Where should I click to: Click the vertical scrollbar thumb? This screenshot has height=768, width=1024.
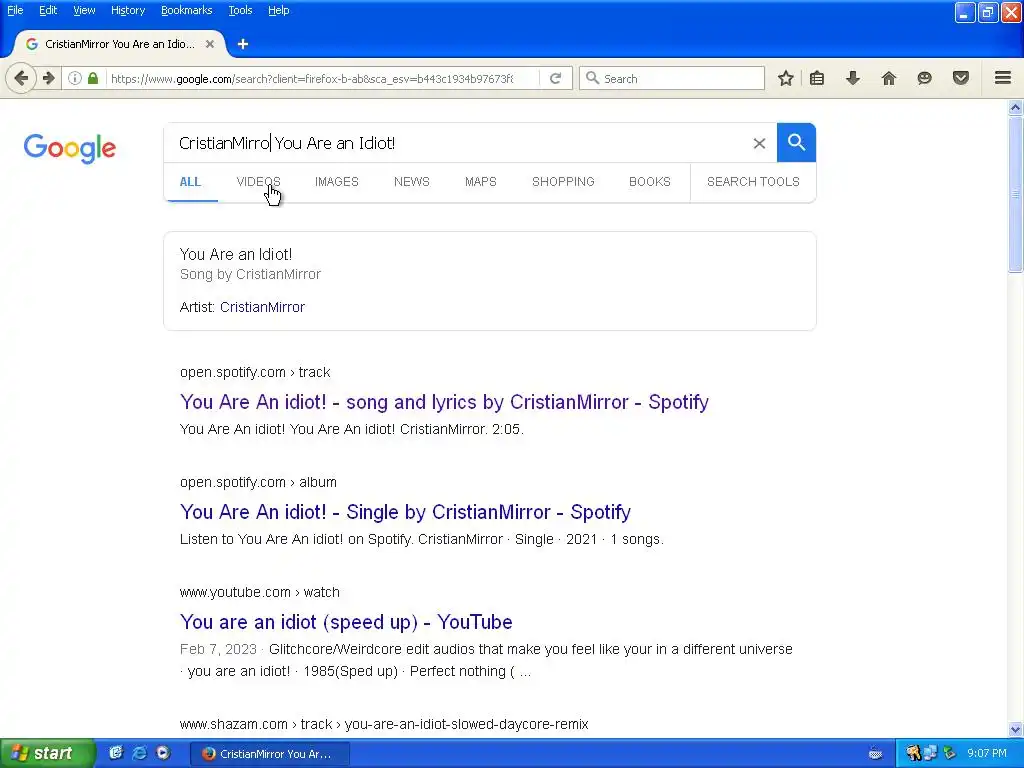tap(1016, 194)
